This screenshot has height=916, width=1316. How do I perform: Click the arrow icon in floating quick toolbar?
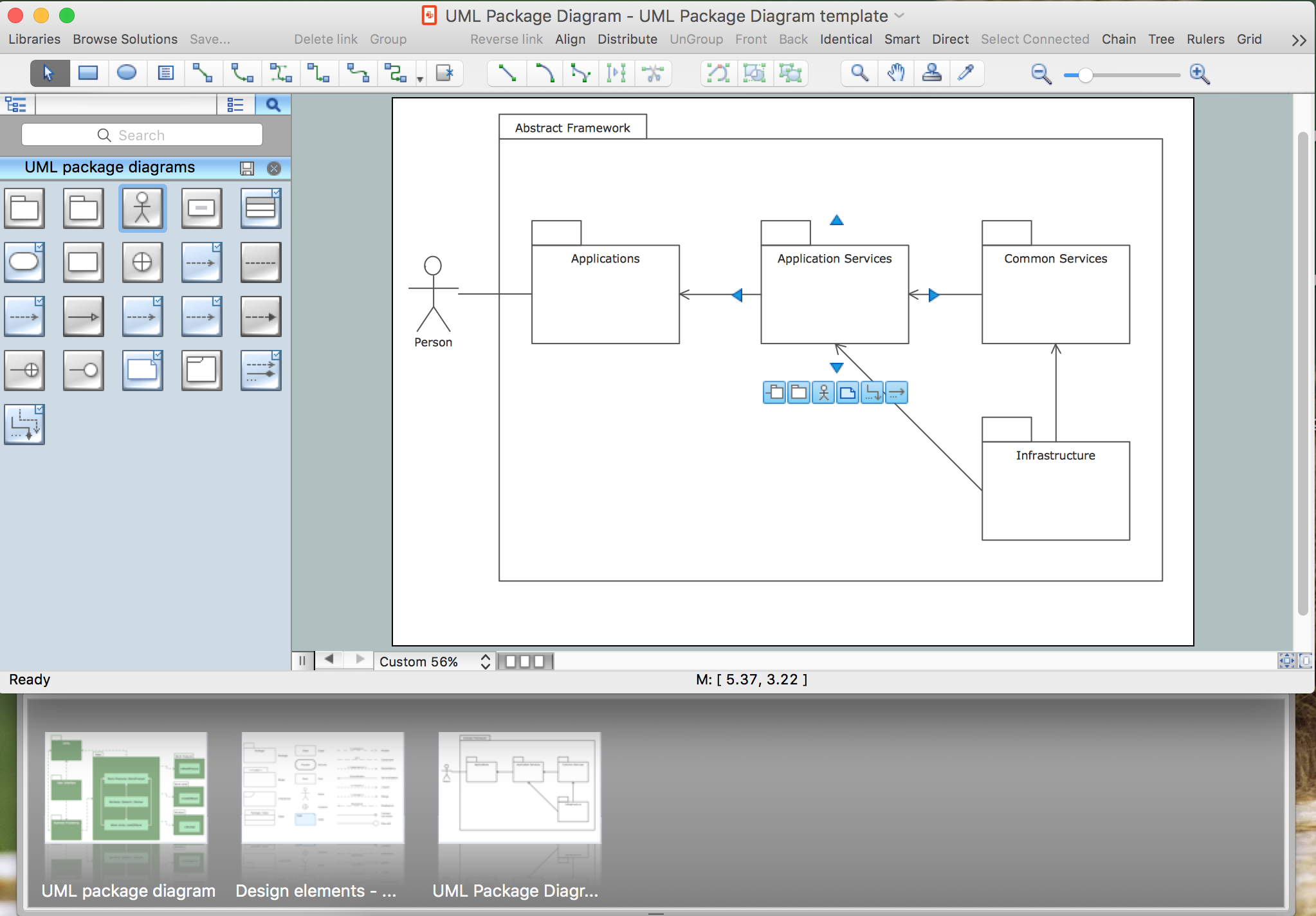tap(897, 392)
